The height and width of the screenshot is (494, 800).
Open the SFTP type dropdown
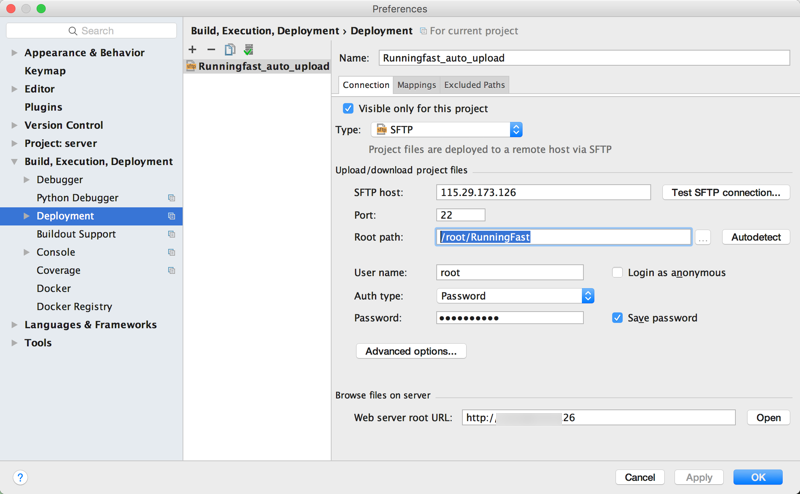click(516, 130)
